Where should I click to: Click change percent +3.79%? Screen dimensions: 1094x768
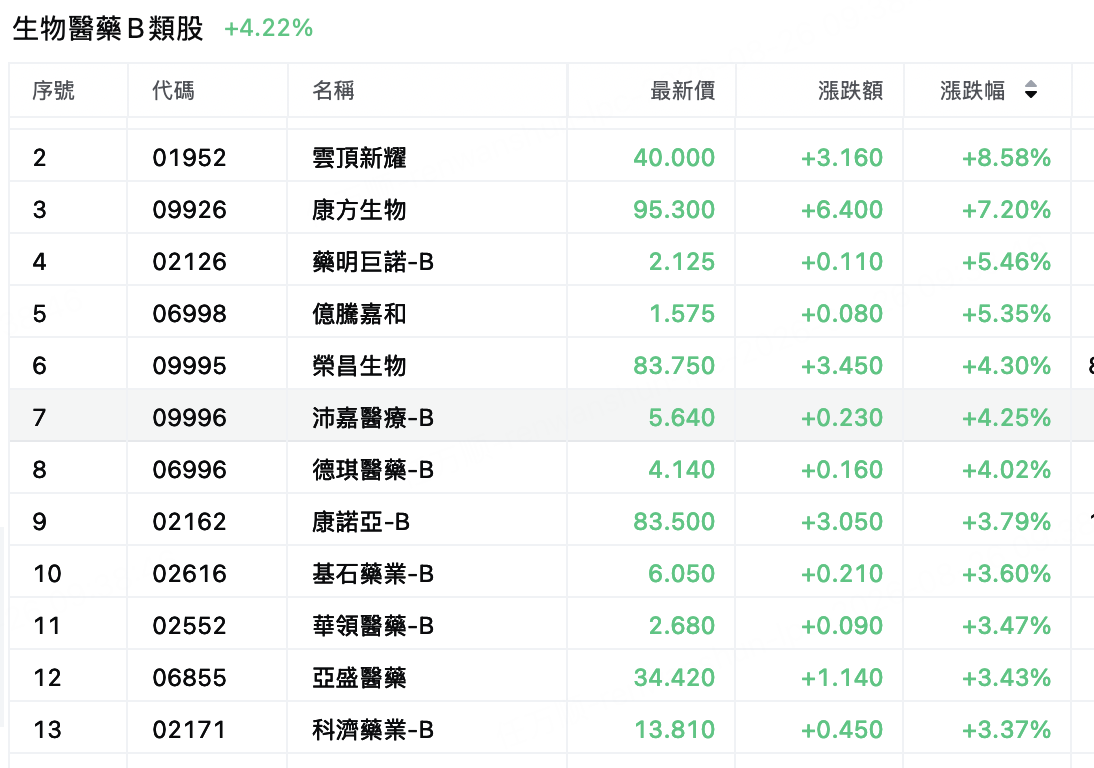1007,522
